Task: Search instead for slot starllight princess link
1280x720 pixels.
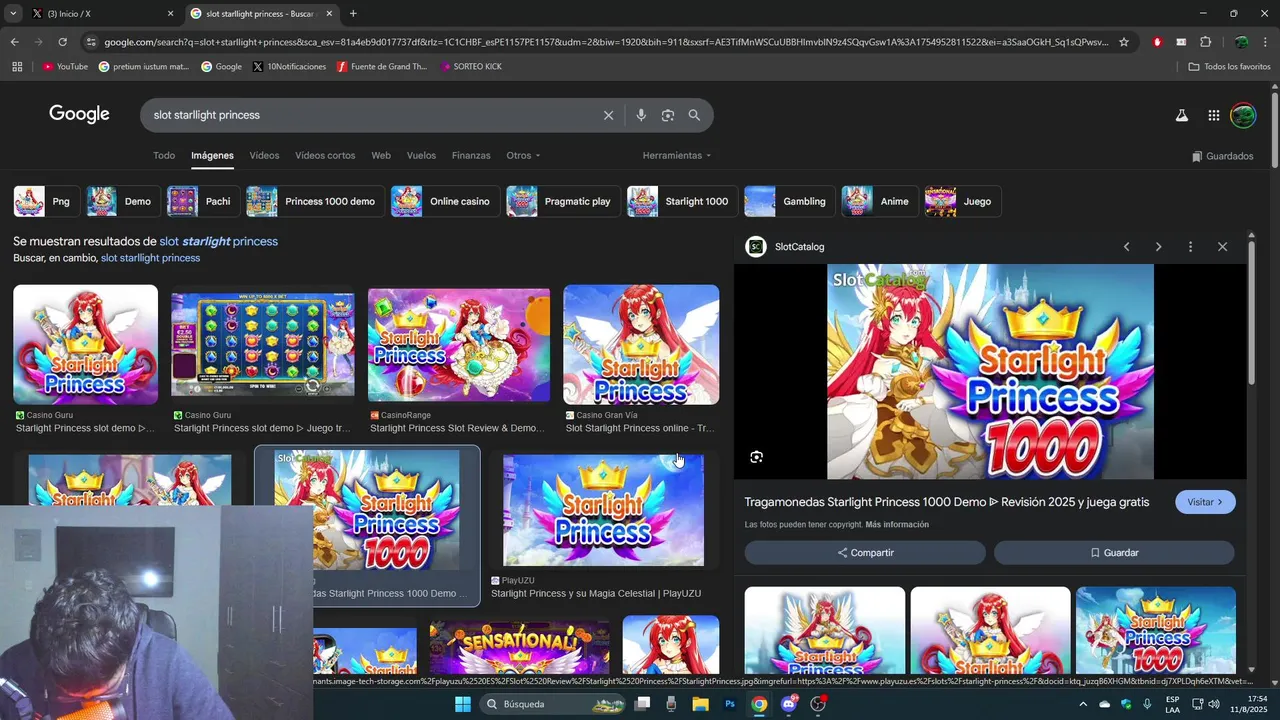Action: pyautogui.click(x=150, y=258)
